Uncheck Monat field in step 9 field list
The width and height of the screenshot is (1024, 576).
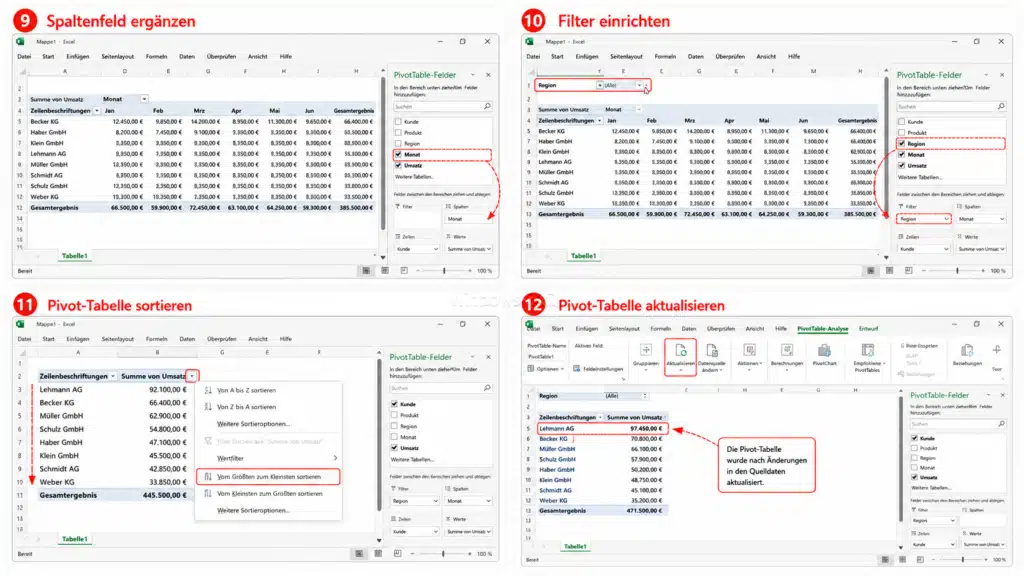[x=398, y=155]
